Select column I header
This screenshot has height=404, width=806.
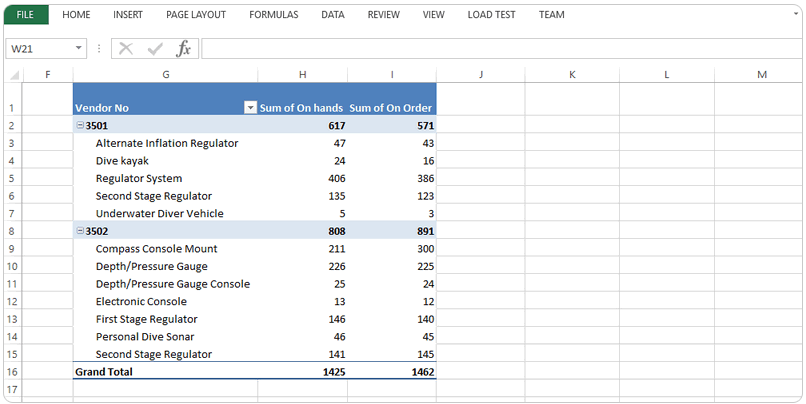click(x=392, y=75)
